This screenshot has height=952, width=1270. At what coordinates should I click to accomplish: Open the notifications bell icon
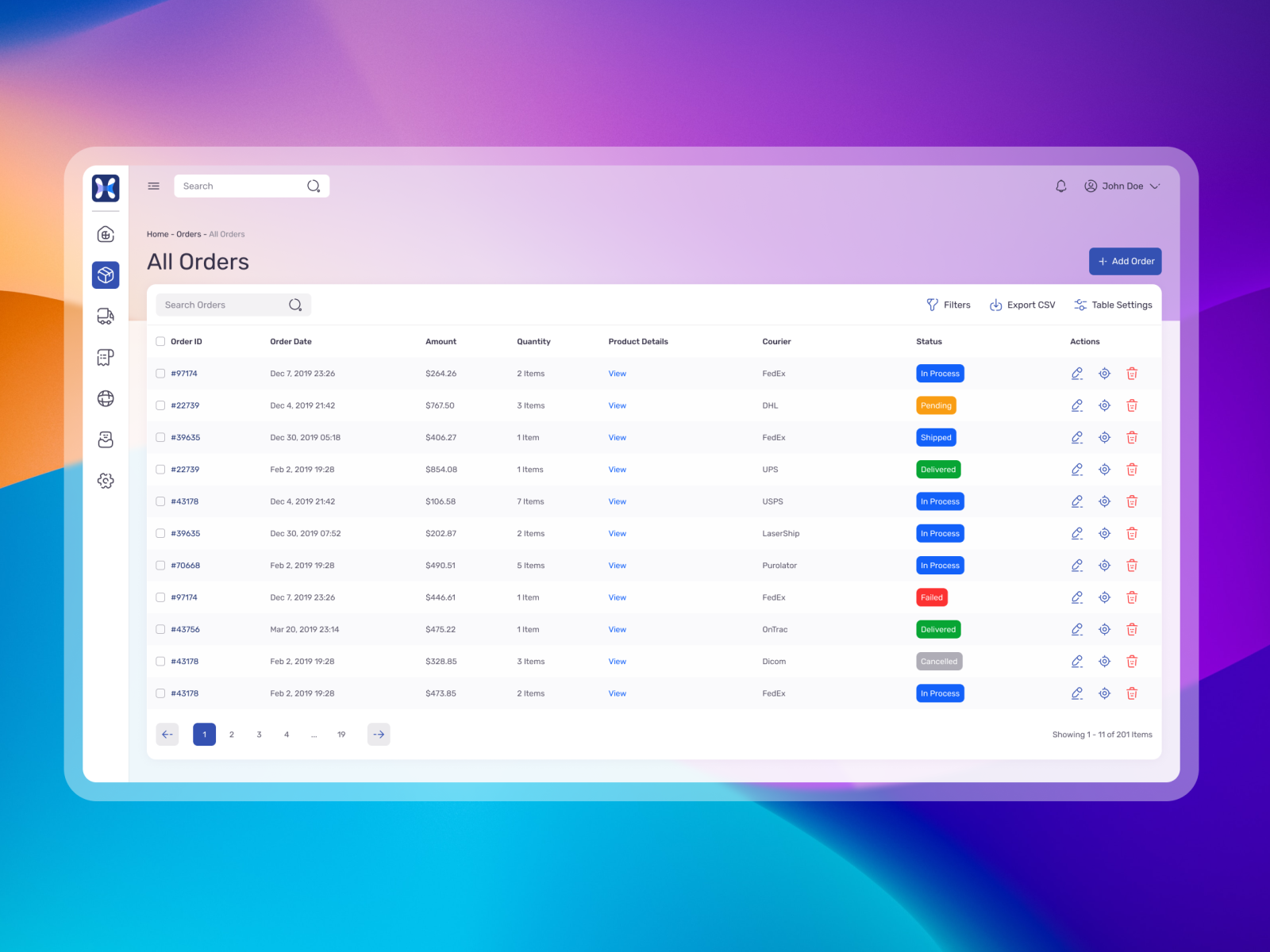(1060, 186)
